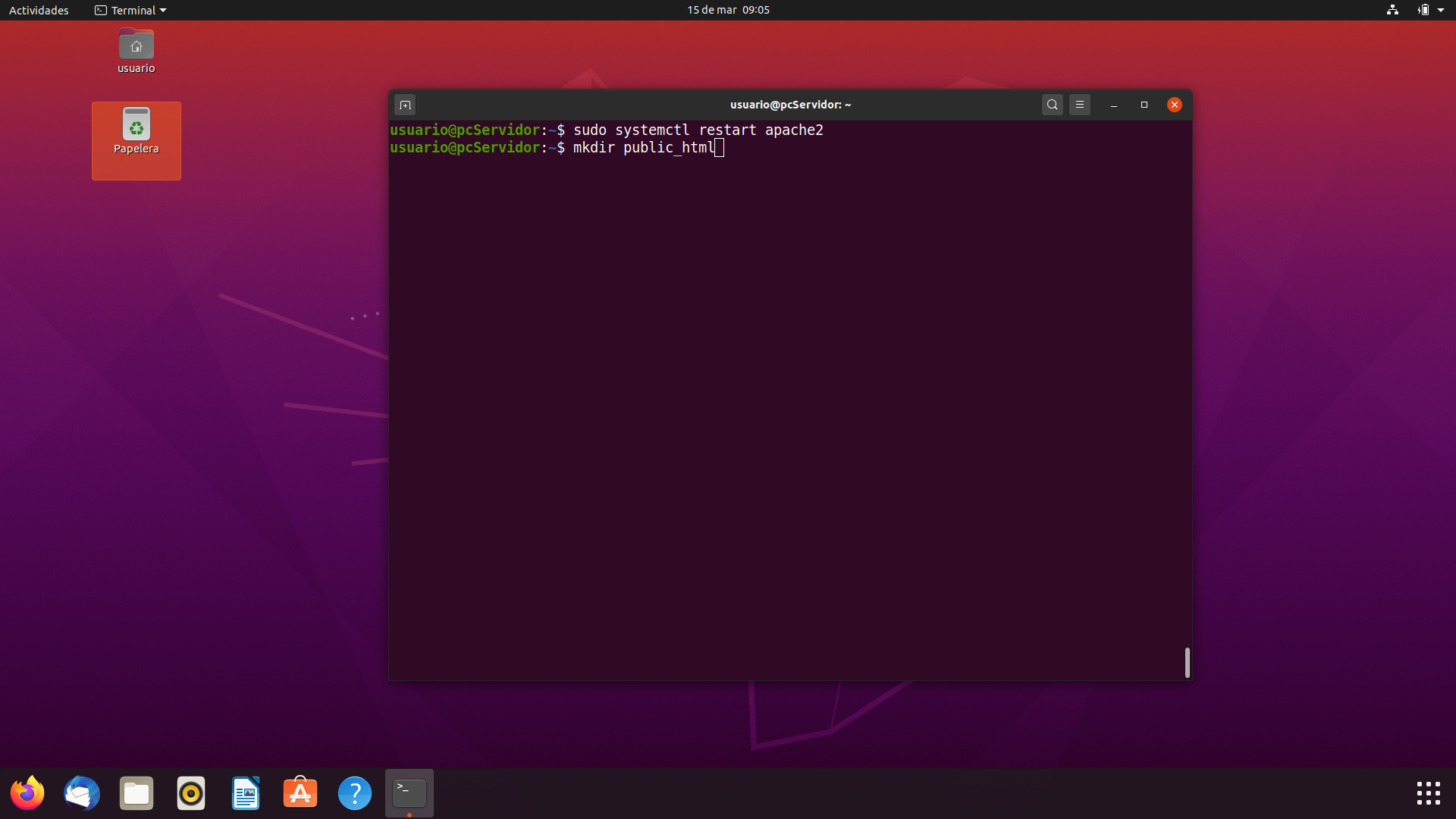Open Ubuntu Software store
The height and width of the screenshot is (819, 1456).
[300, 793]
